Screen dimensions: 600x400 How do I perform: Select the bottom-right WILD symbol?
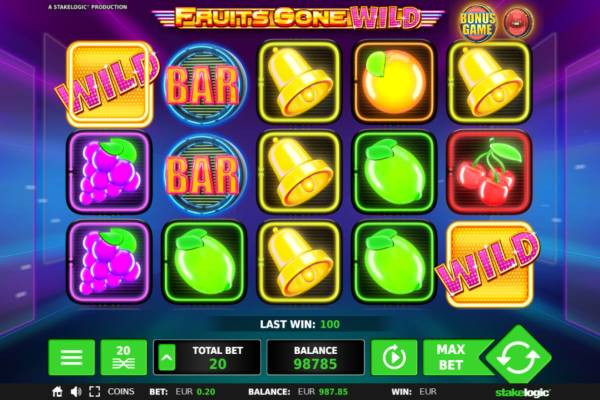(489, 263)
